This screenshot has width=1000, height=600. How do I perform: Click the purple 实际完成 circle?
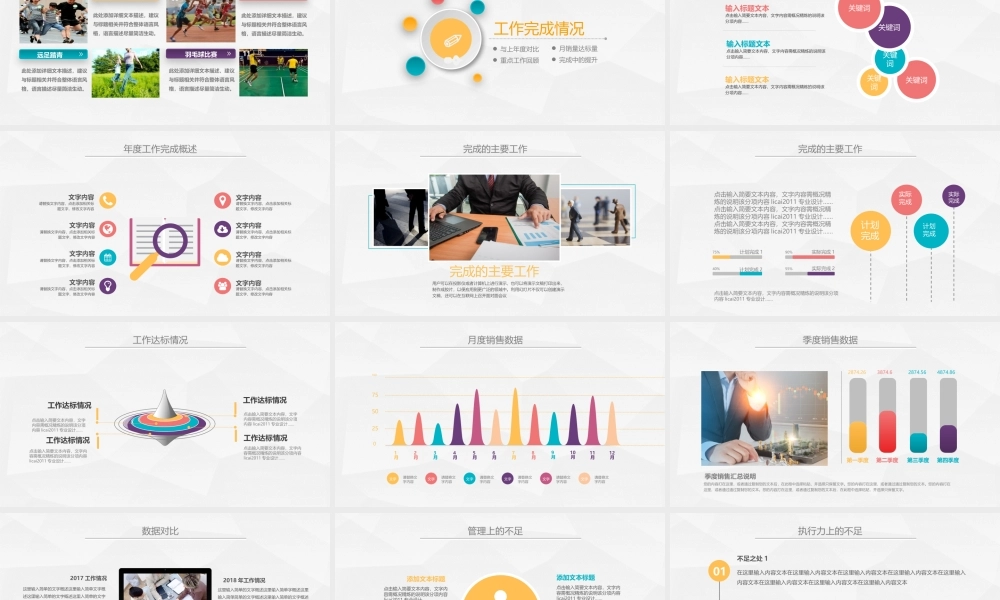[953, 196]
